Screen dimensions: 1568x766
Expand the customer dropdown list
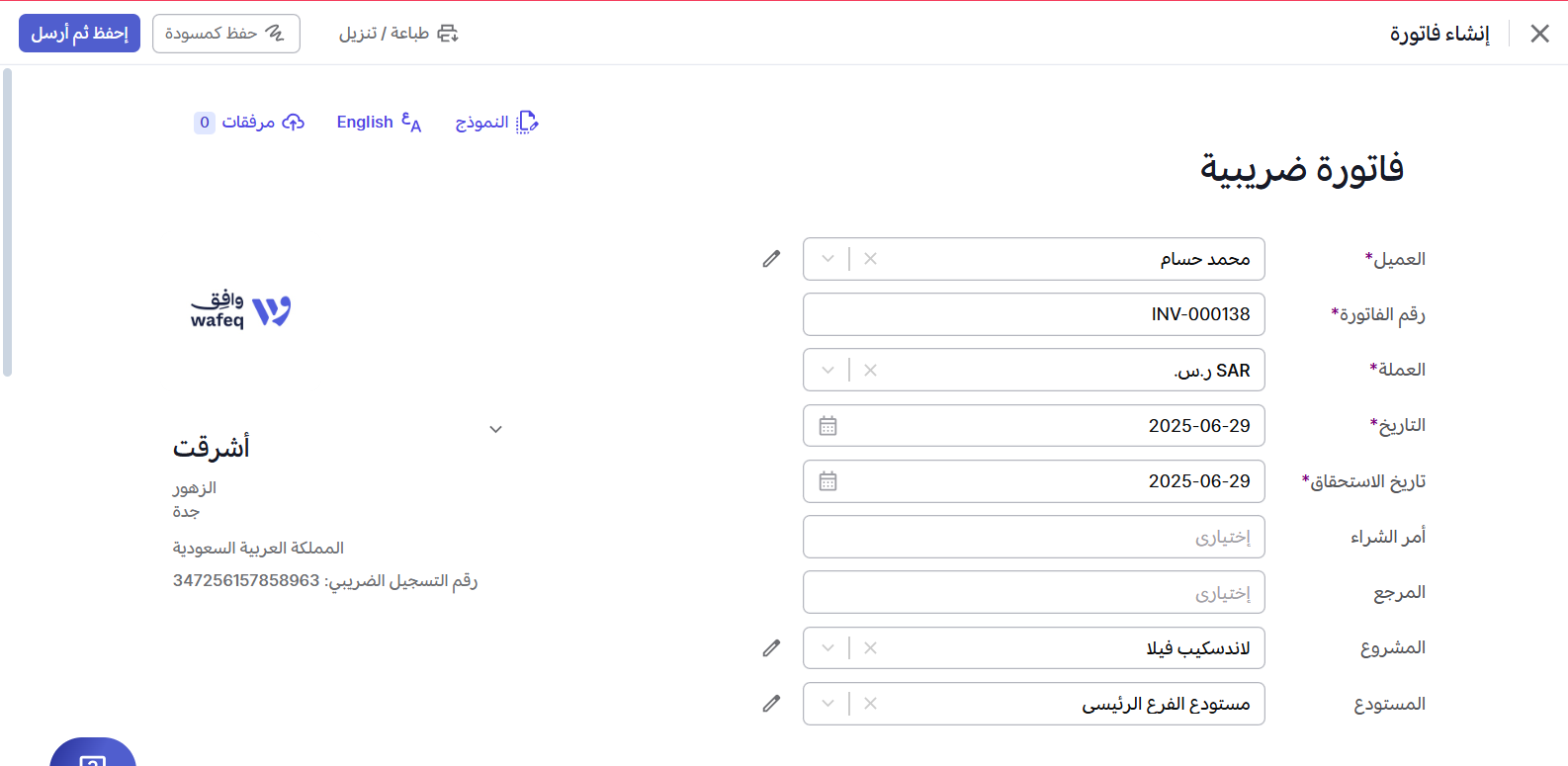click(x=828, y=259)
